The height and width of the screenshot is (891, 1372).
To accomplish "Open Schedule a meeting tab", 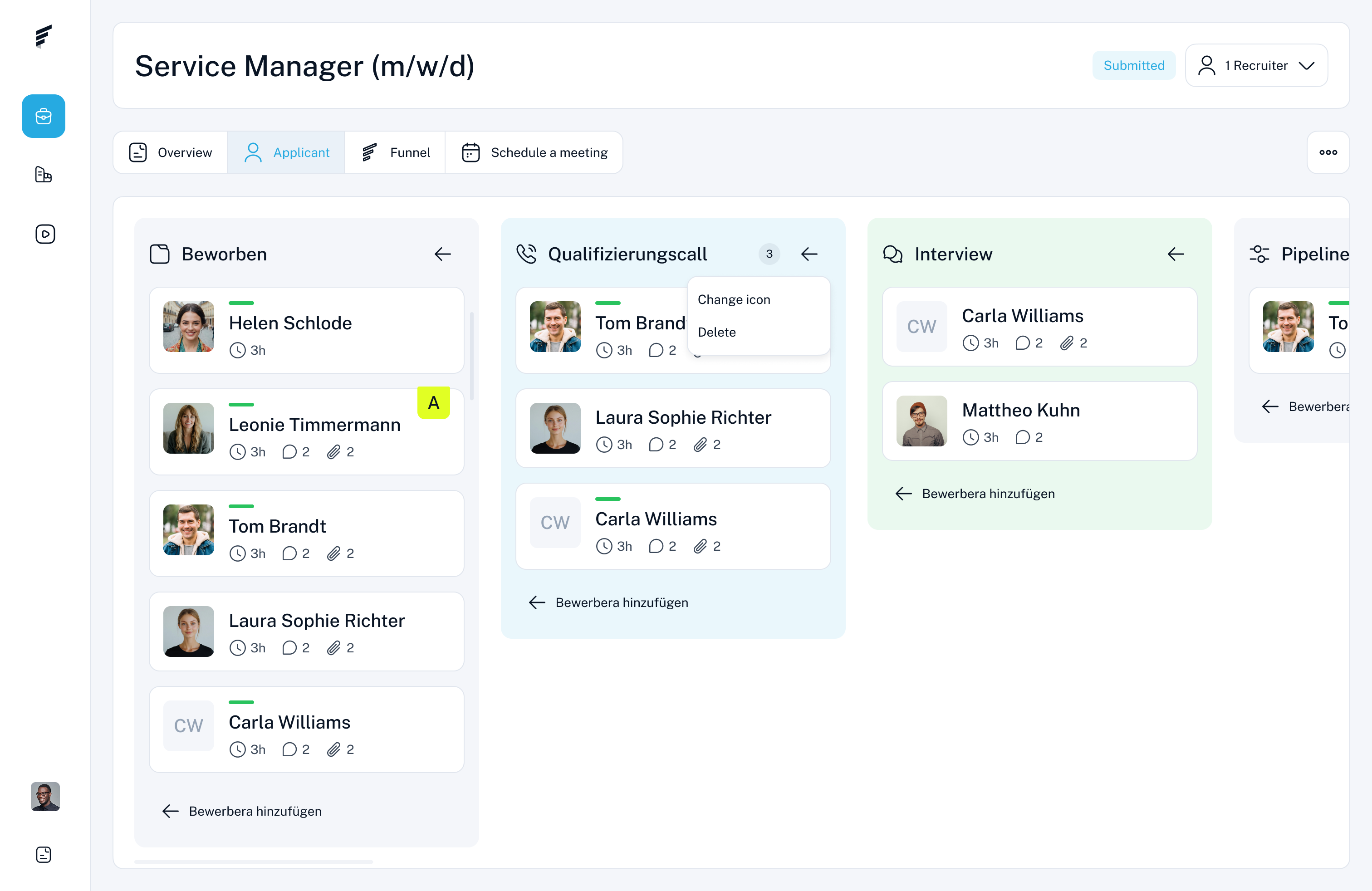I will pos(534,152).
